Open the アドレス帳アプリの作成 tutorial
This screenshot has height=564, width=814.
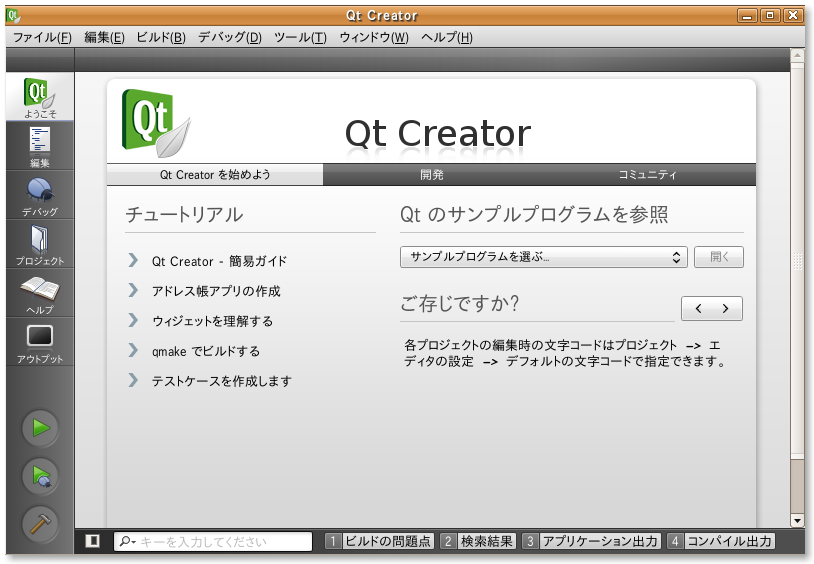point(216,291)
